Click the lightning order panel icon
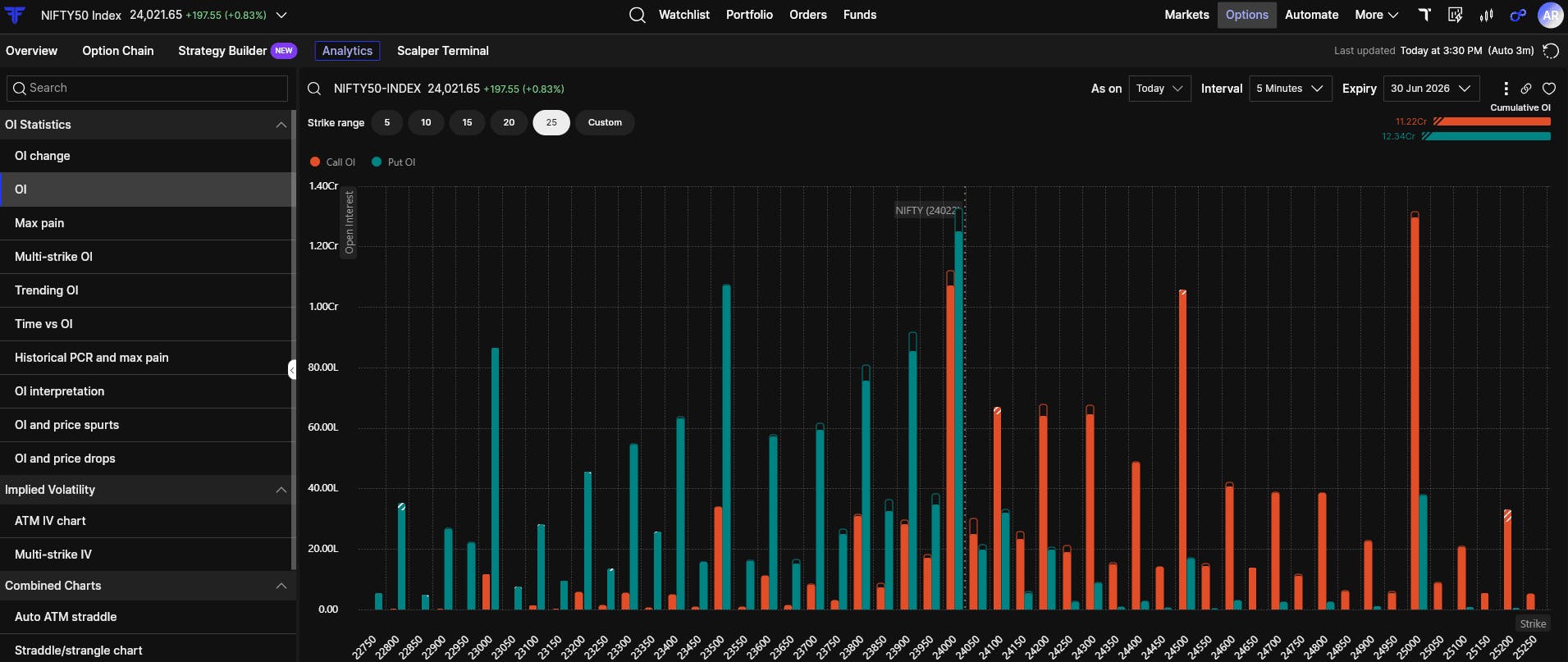 (x=1456, y=15)
